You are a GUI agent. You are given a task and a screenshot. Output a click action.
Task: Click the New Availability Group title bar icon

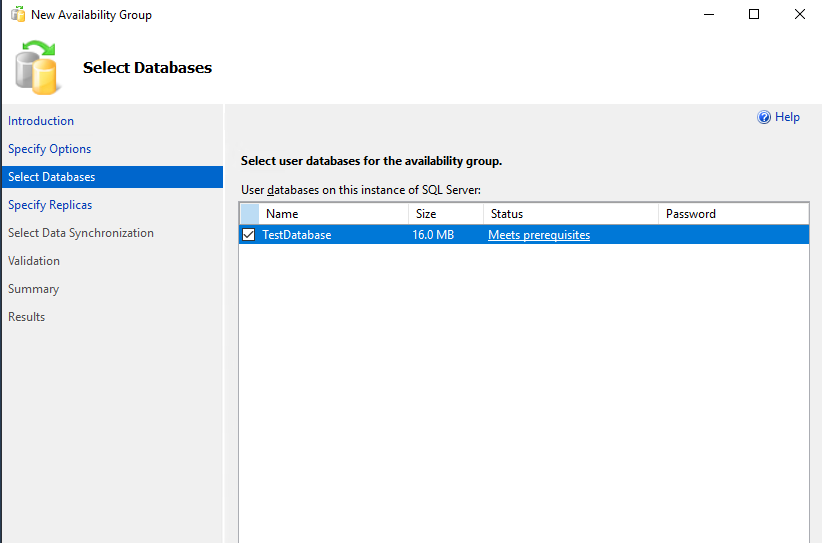click(x=18, y=15)
